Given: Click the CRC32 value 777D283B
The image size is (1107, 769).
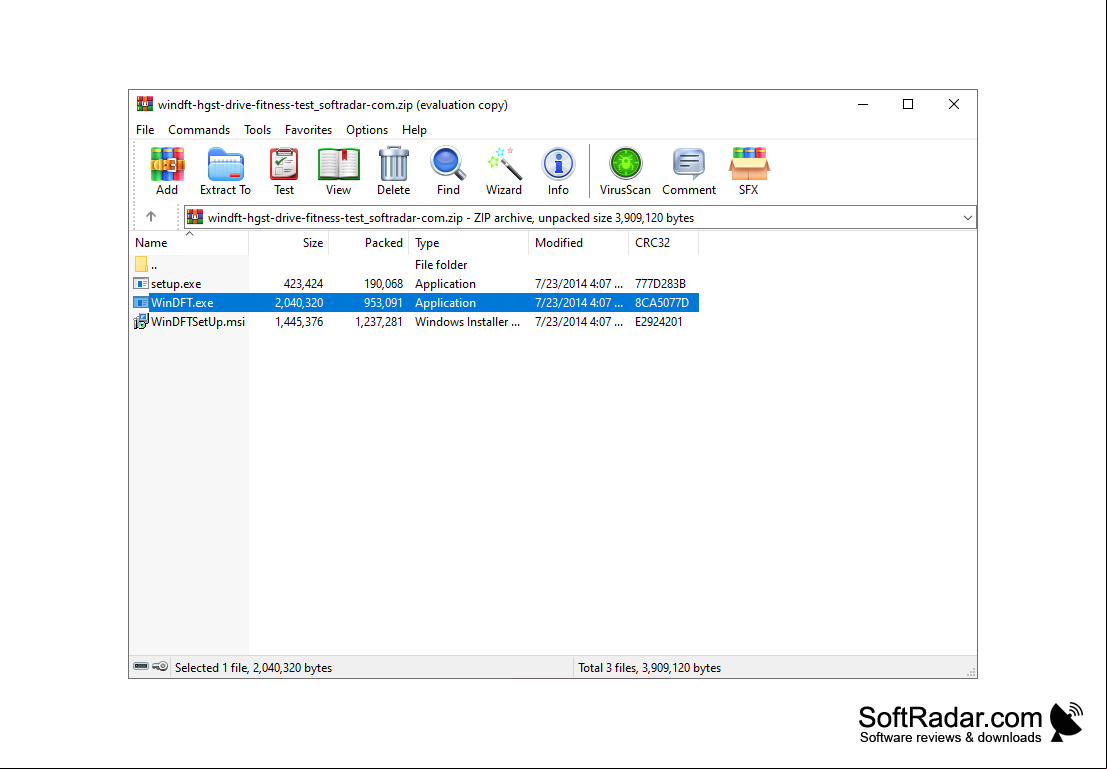Looking at the screenshot, I should (x=661, y=284).
